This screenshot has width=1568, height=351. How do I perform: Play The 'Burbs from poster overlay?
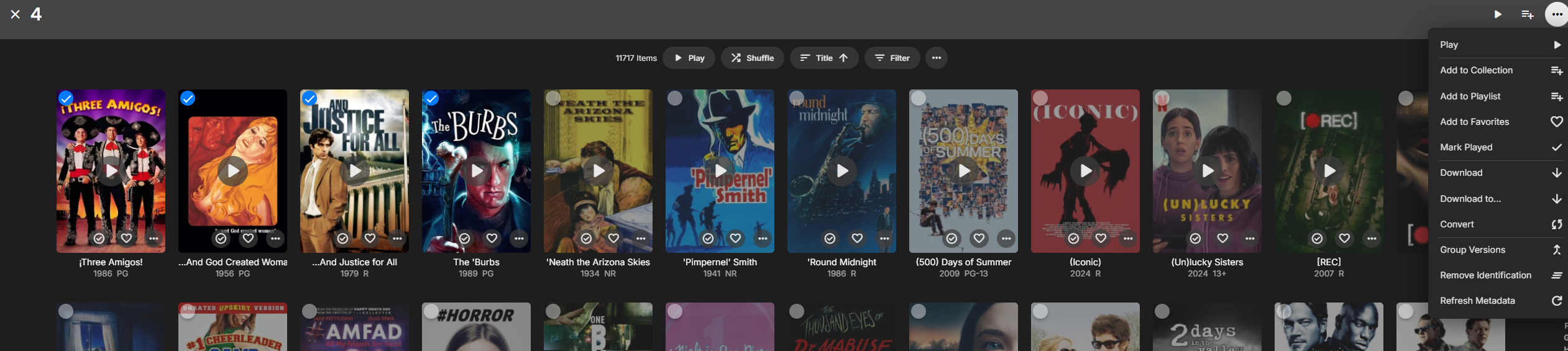click(477, 171)
